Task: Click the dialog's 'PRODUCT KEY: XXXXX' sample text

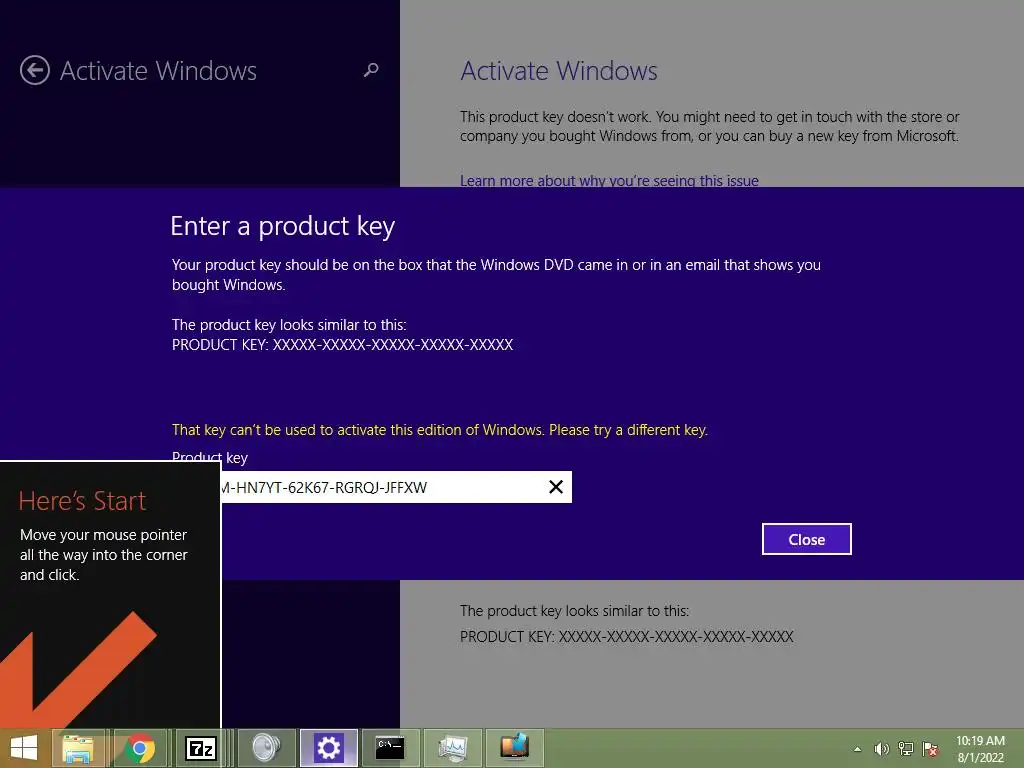Action: click(x=342, y=345)
